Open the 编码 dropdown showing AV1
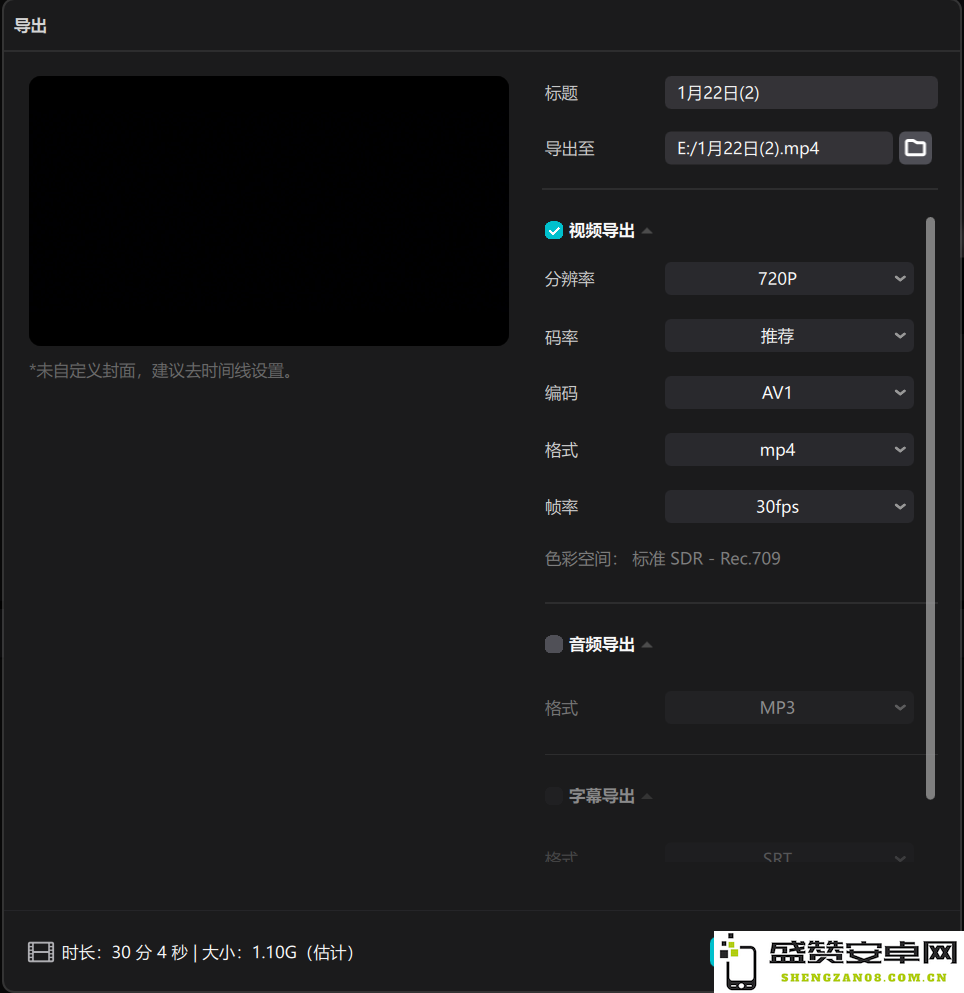This screenshot has height=993, width=964. [789, 393]
